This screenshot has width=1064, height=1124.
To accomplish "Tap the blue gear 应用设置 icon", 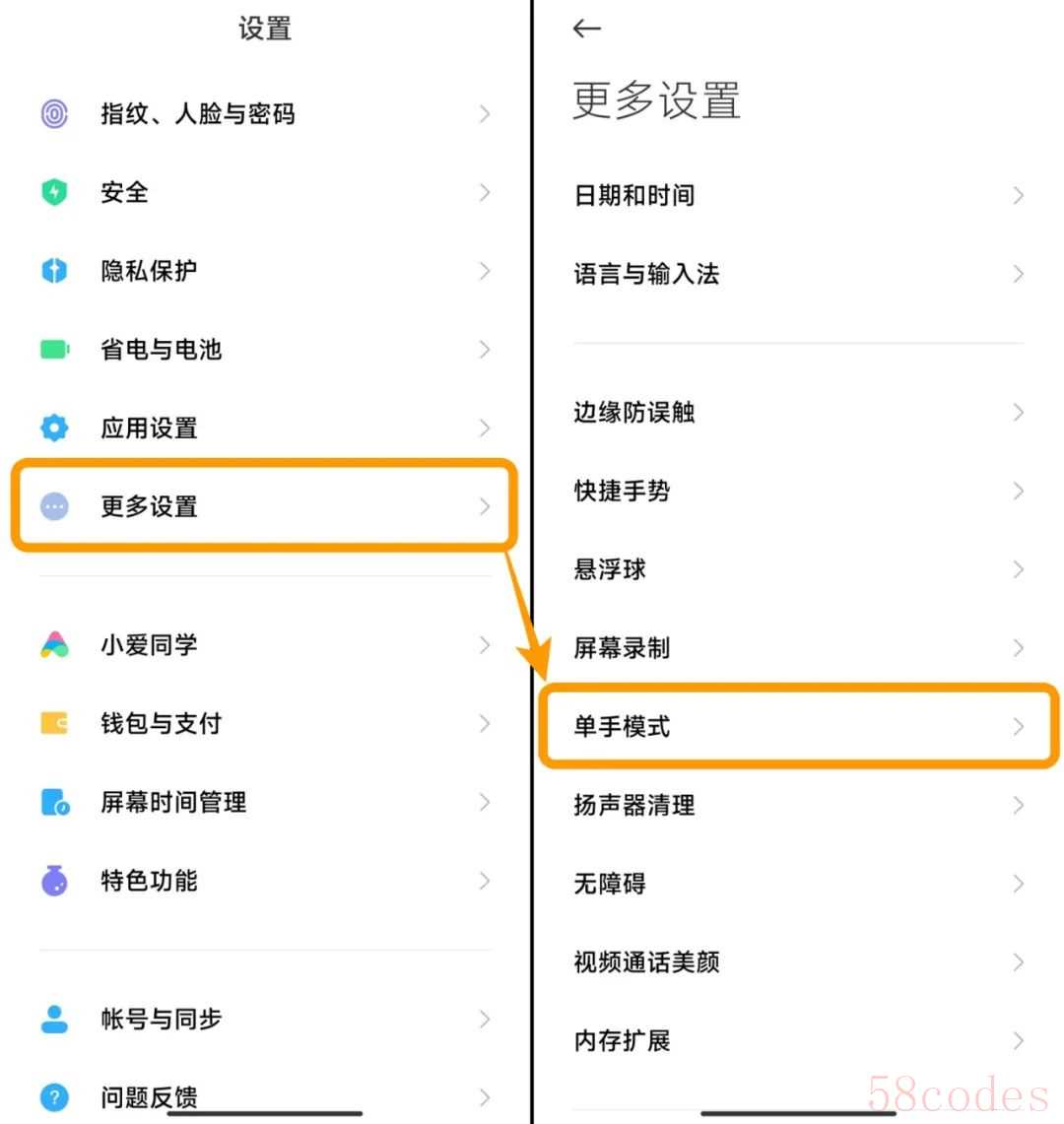I will point(54,428).
